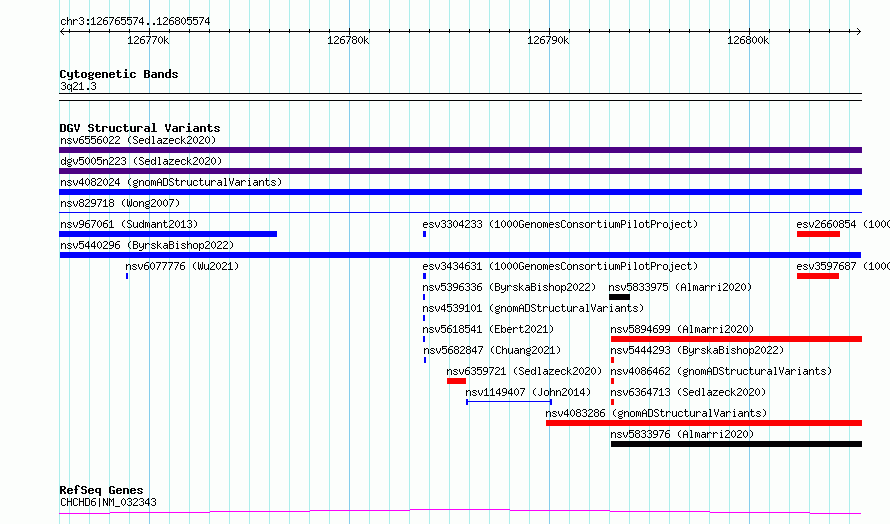890x524 pixels.
Task: Select esv3304233 1000GenomesConsortiumPilotProject label
Action: point(560,224)
